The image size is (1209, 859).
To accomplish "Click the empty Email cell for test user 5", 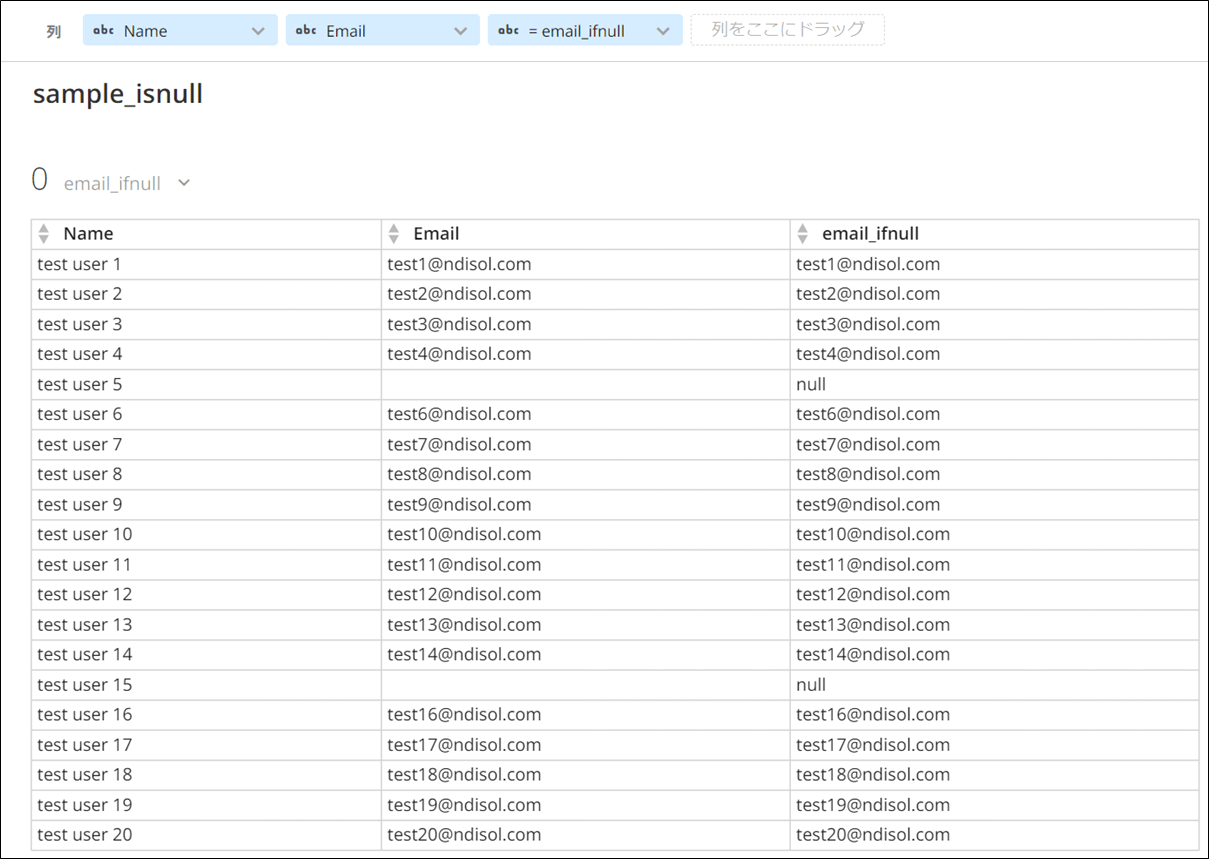I will [x=585, y=384].
